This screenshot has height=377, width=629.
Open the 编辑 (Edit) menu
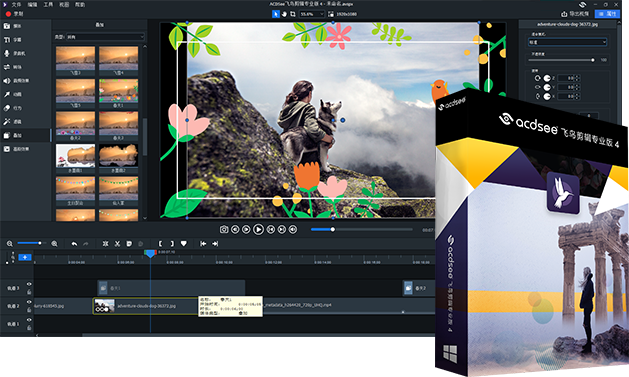point(32,4)
